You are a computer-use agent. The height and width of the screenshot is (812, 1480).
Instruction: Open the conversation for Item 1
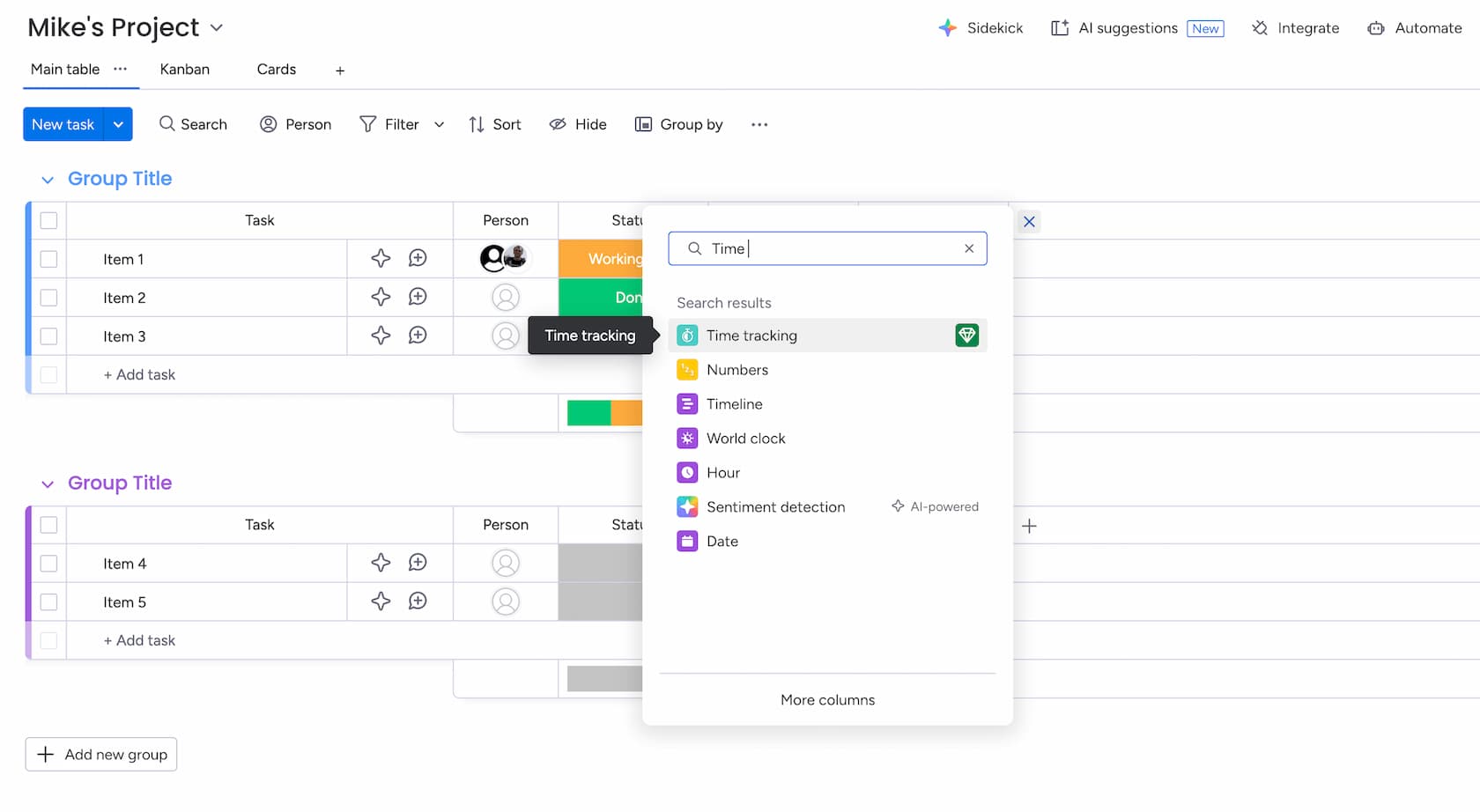[x=418, y=258]
